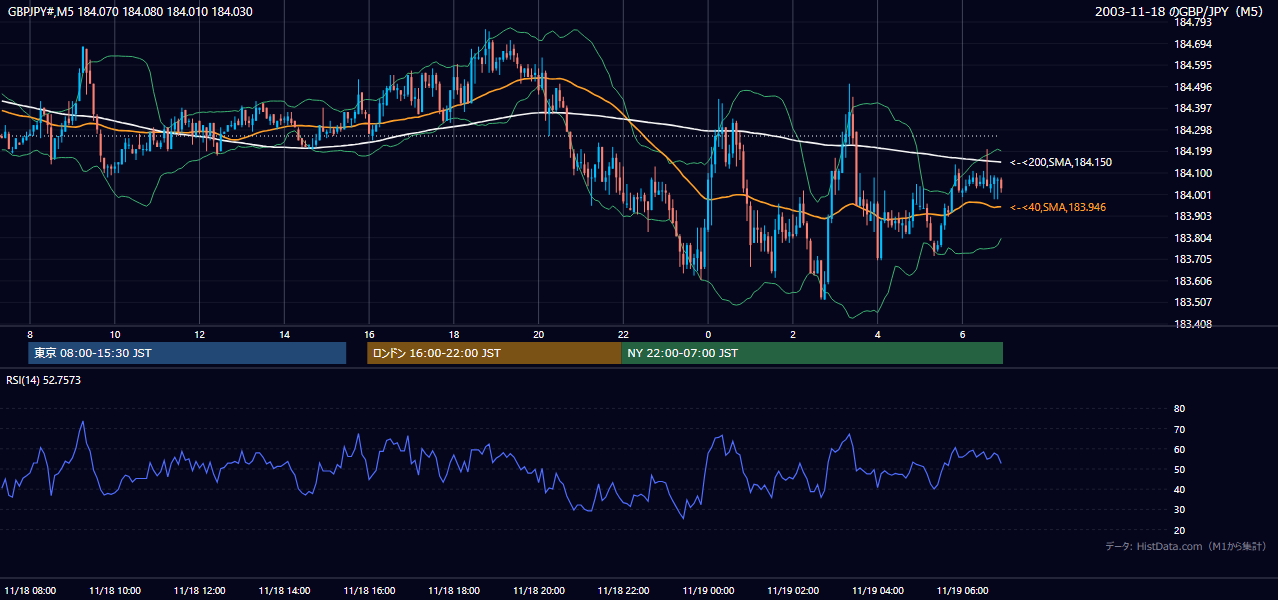Click RSI axis level 60
This screenshot has height=600, width=1278.
click(1179, 449)
